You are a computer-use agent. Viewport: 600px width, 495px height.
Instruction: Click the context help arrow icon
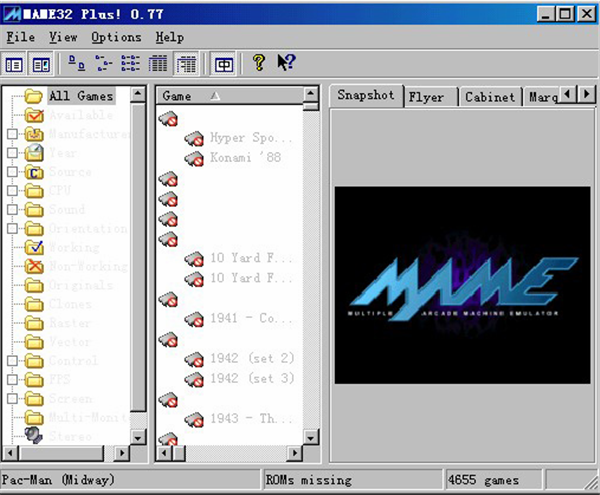pyautogui.click(x=286, y=63)
